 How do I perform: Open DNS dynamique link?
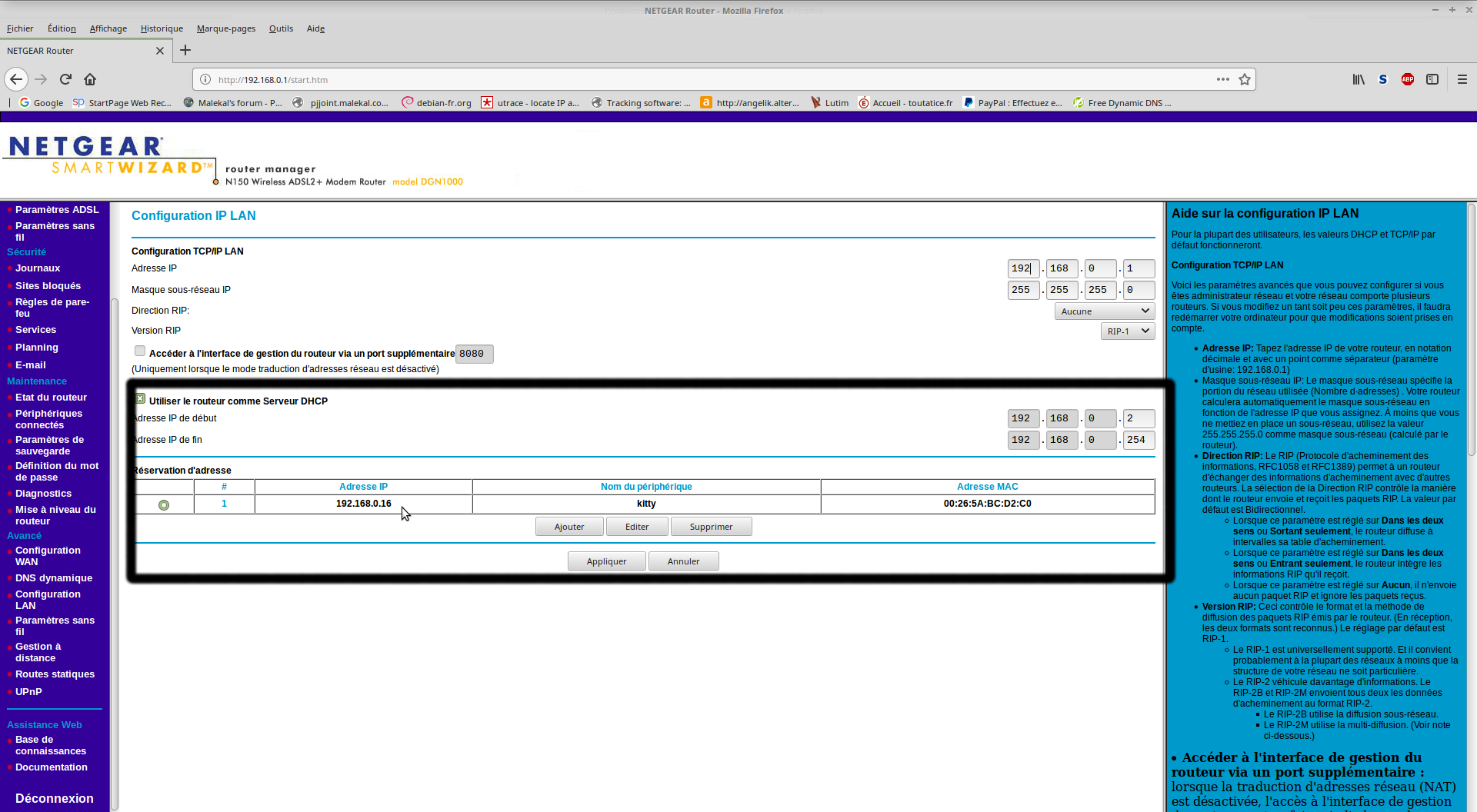pos(54,577)
